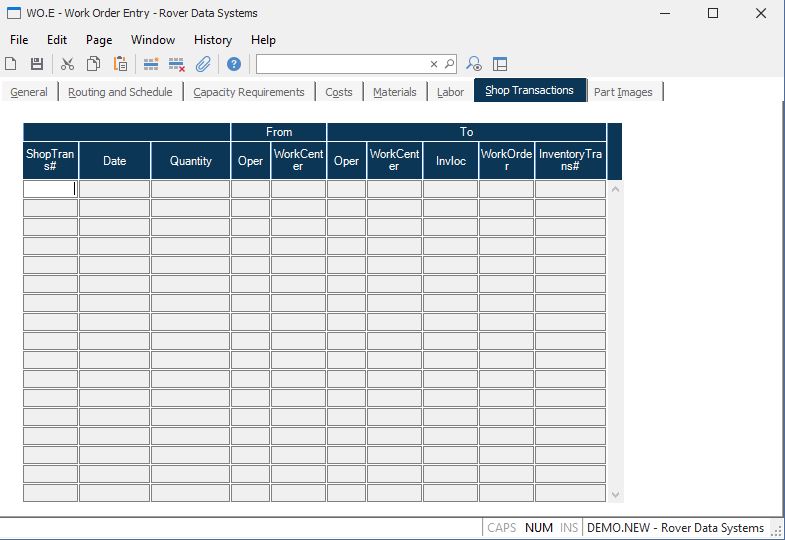The image size is (785, 540).
Task: Click the Cut scissors icon
Action: coord(68,64)
